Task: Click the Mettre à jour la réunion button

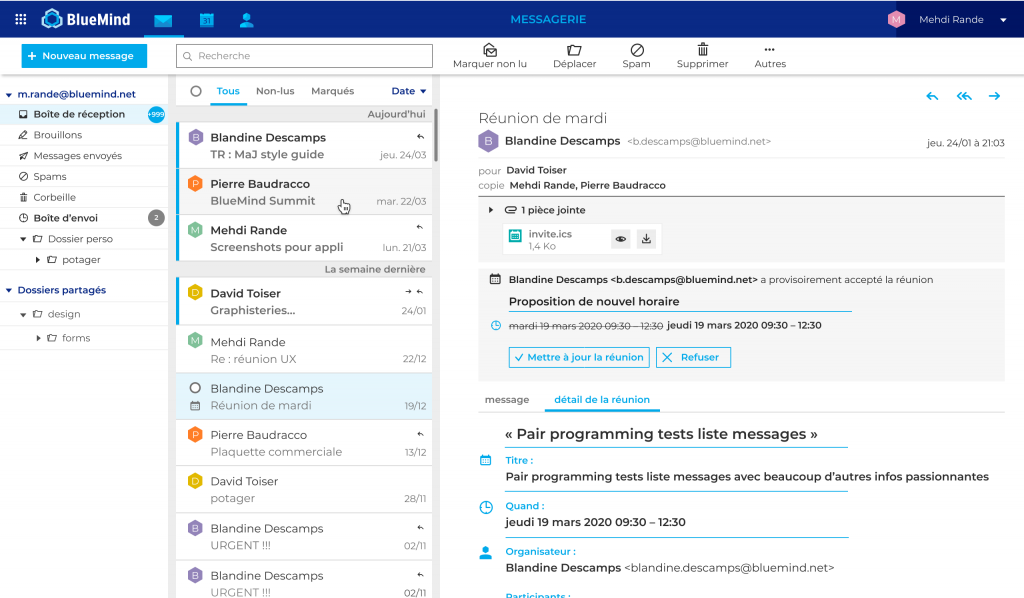Action: point(579,357)
